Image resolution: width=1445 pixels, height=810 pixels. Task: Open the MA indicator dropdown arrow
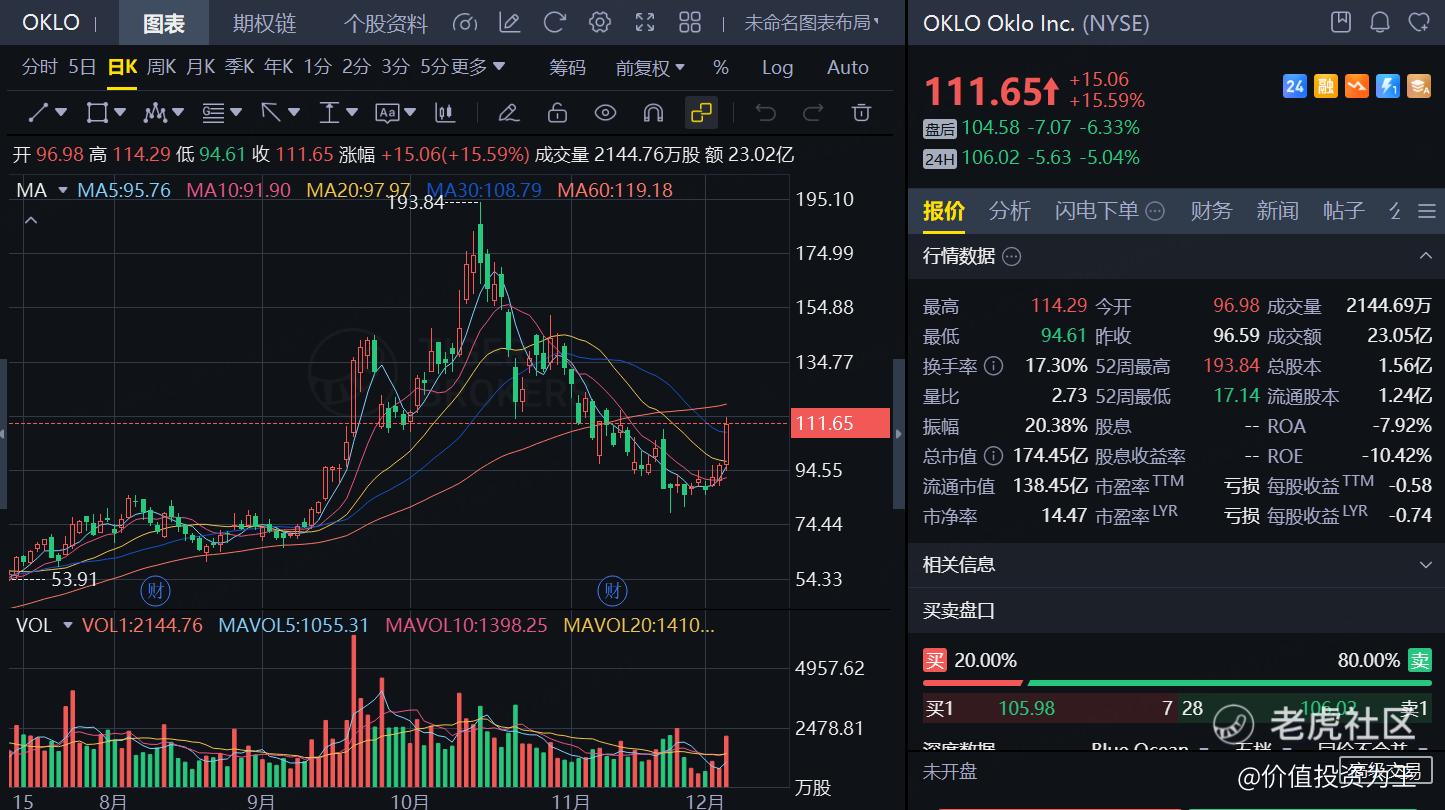point(63,190)
